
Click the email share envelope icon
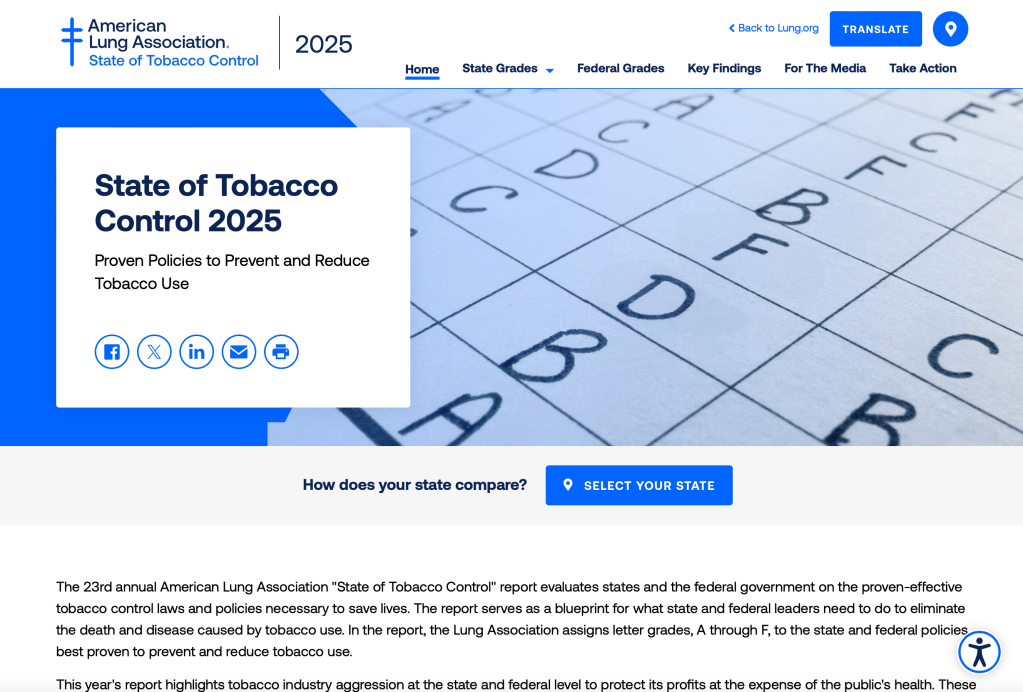(x=239, y=352)
